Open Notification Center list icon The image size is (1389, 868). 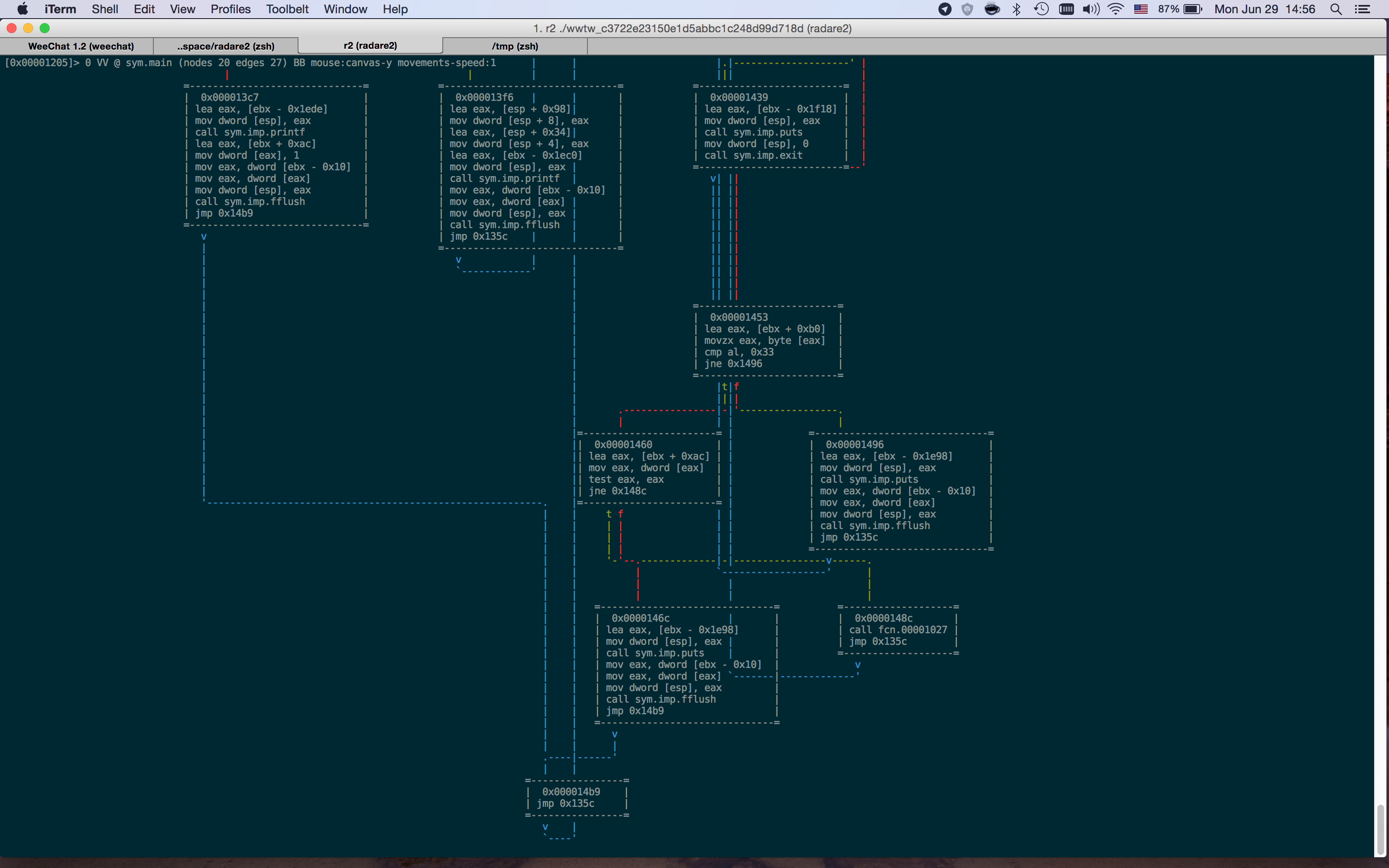[x=1363, y=9]
